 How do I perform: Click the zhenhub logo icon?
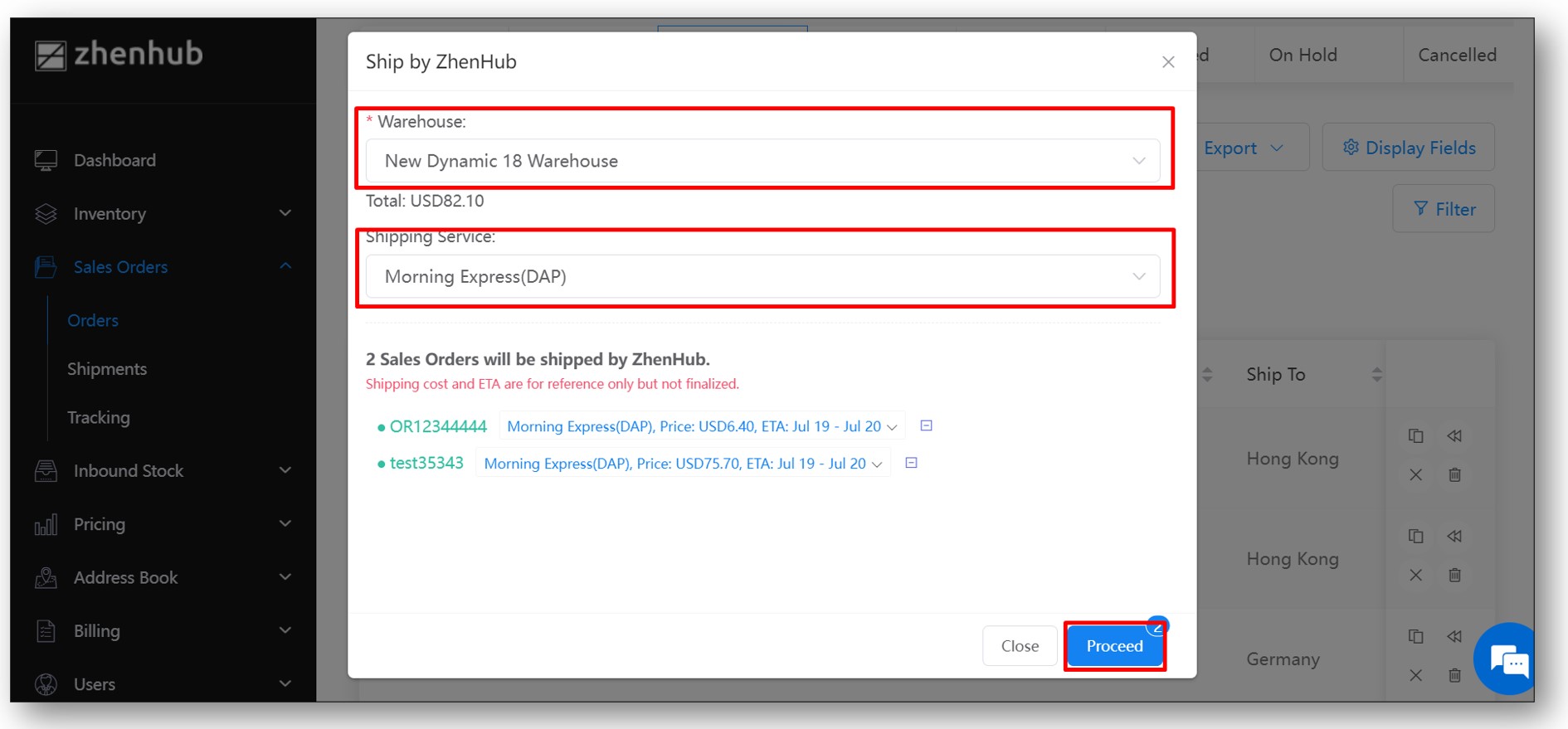(x=50, y=56)
